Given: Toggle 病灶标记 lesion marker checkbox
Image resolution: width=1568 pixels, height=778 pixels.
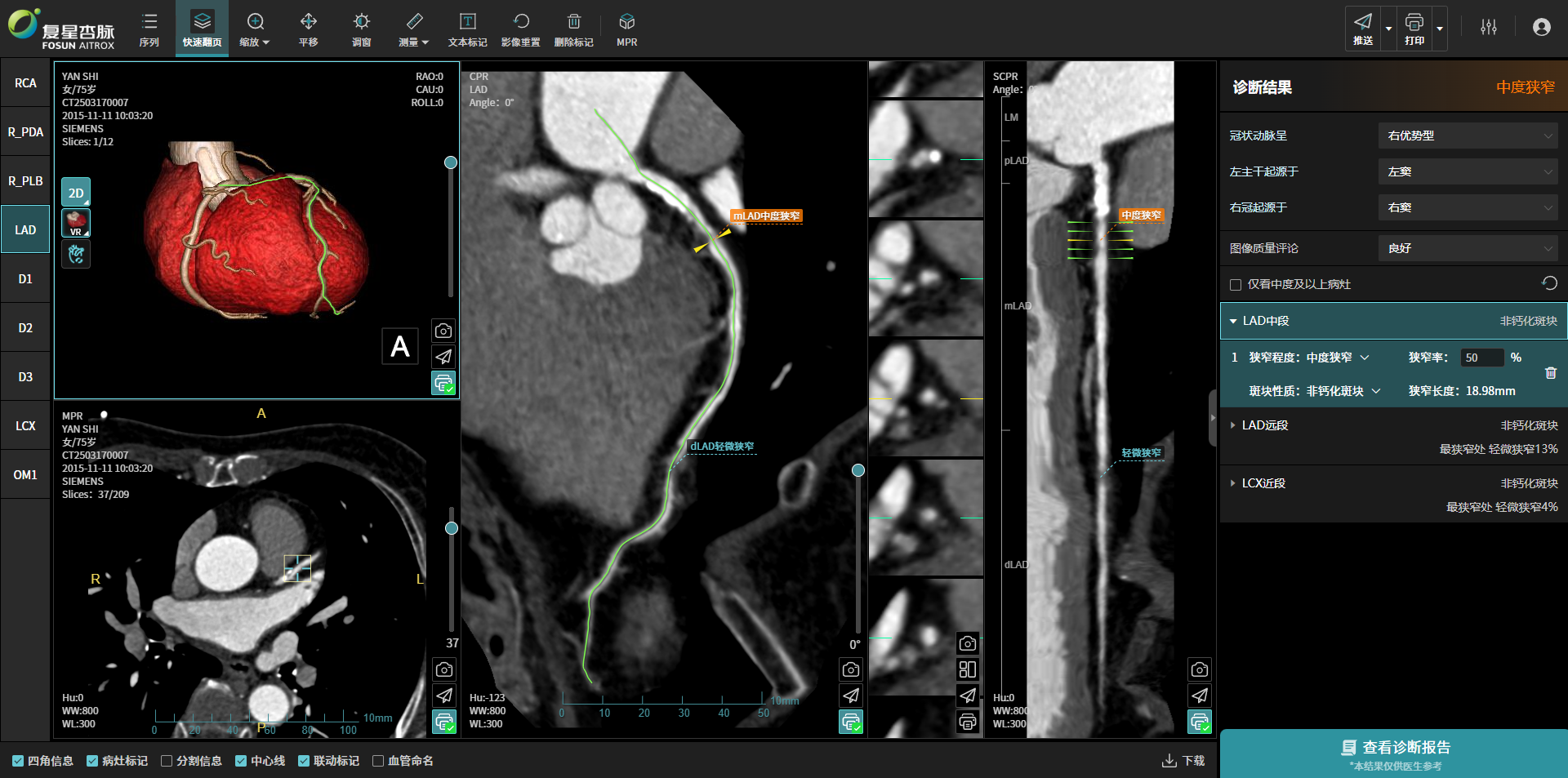Looking at the screenshot, I should pos(92,761).
